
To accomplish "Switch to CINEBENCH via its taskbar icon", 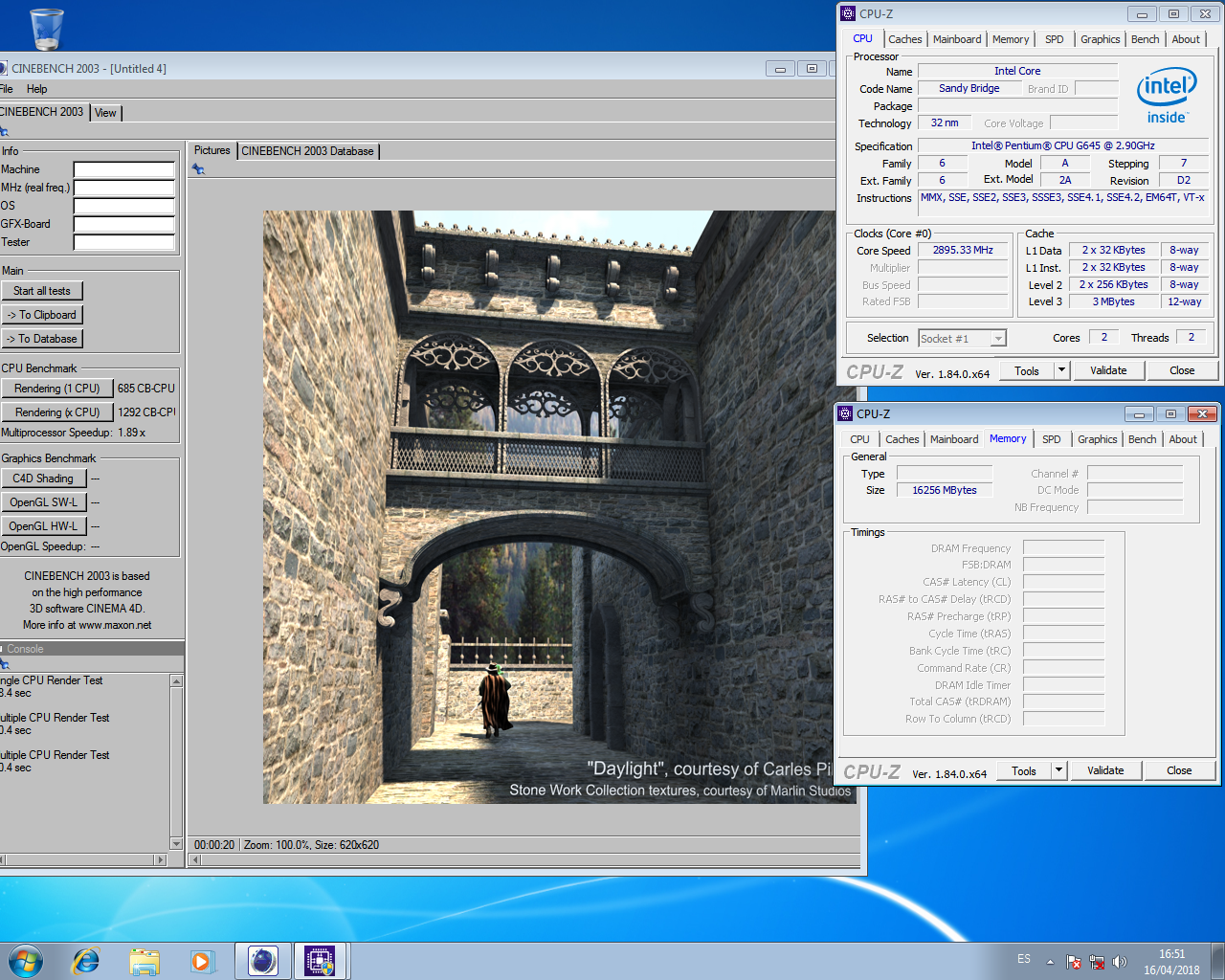I will (262, 961).
